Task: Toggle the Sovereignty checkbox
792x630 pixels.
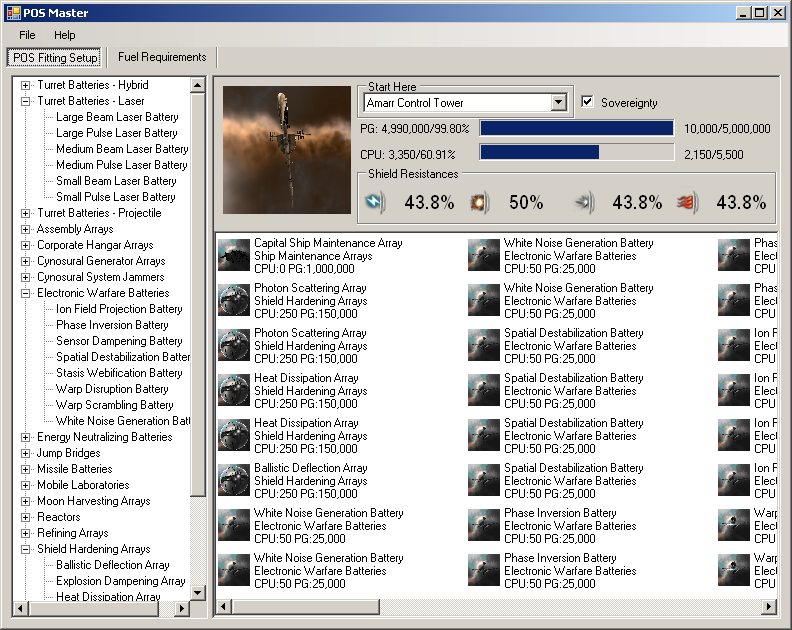Action: 587,102
